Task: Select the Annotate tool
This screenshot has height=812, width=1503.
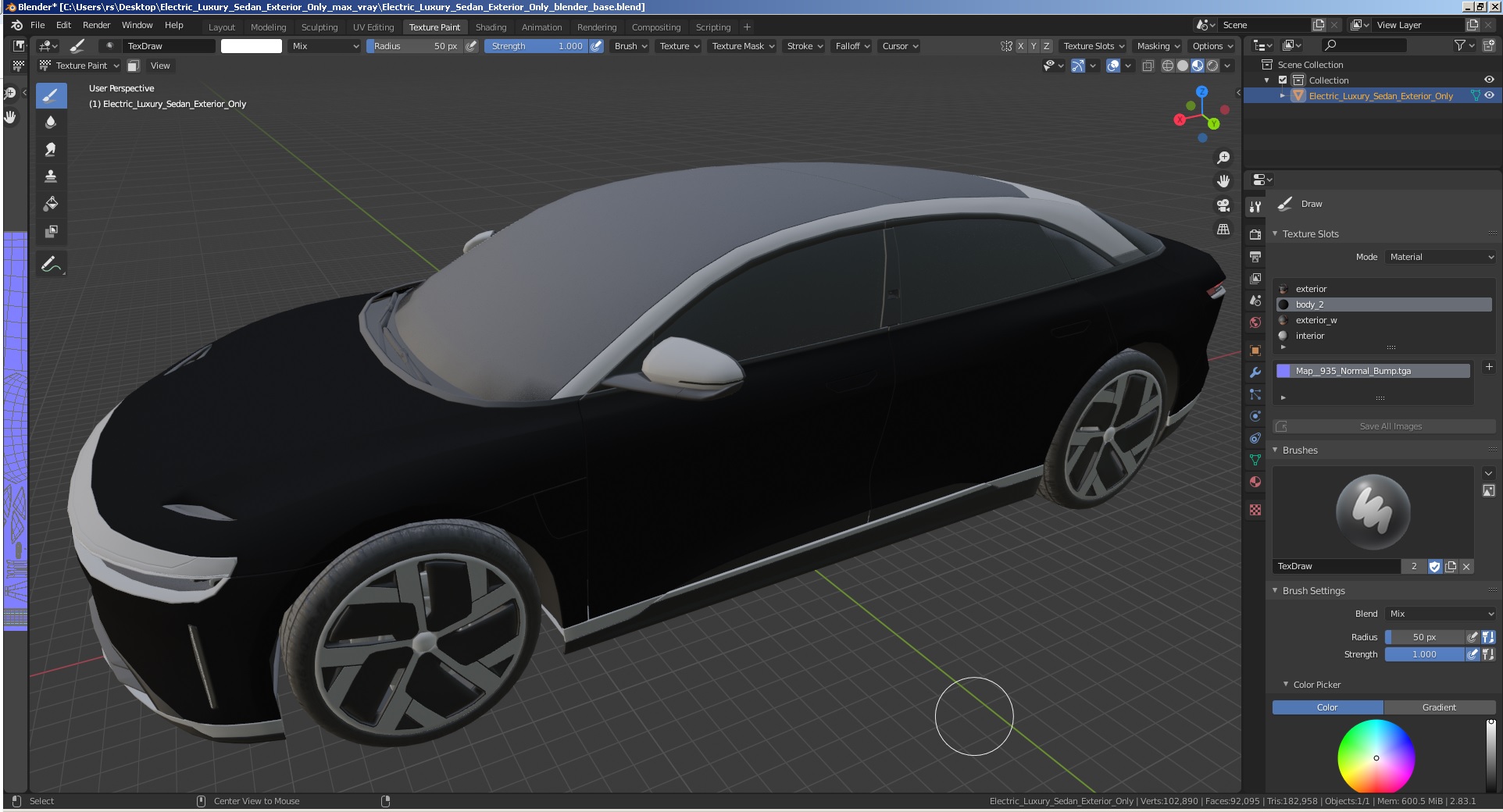Action: [51, 265]
